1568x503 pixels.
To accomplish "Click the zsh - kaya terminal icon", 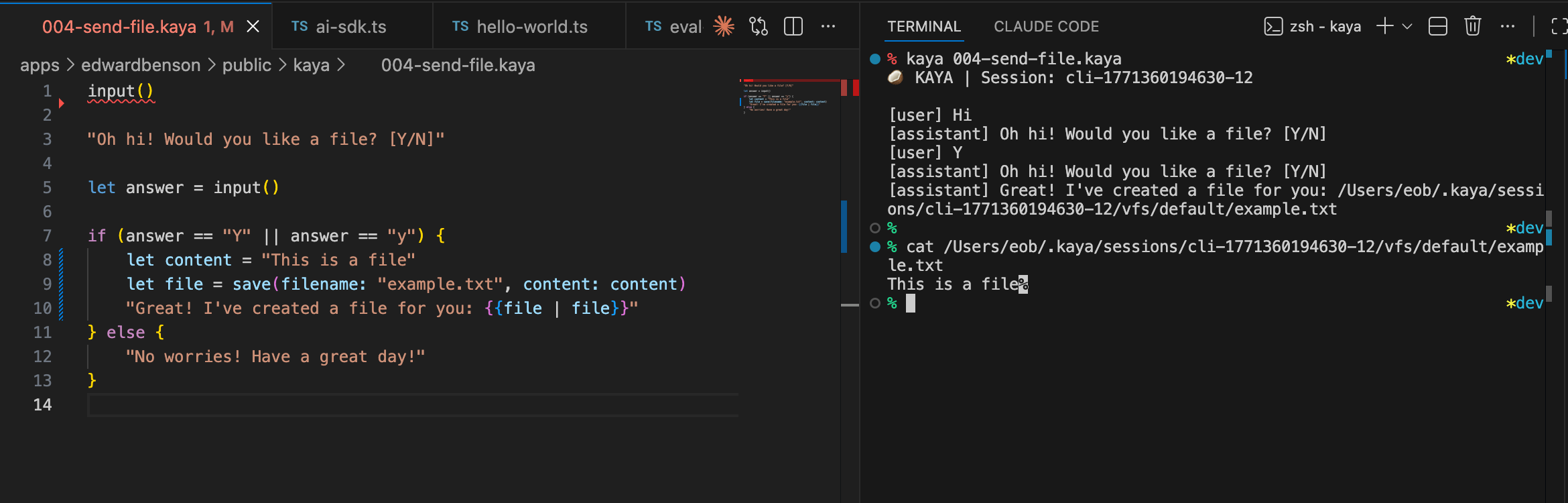I will (1272, 27).
